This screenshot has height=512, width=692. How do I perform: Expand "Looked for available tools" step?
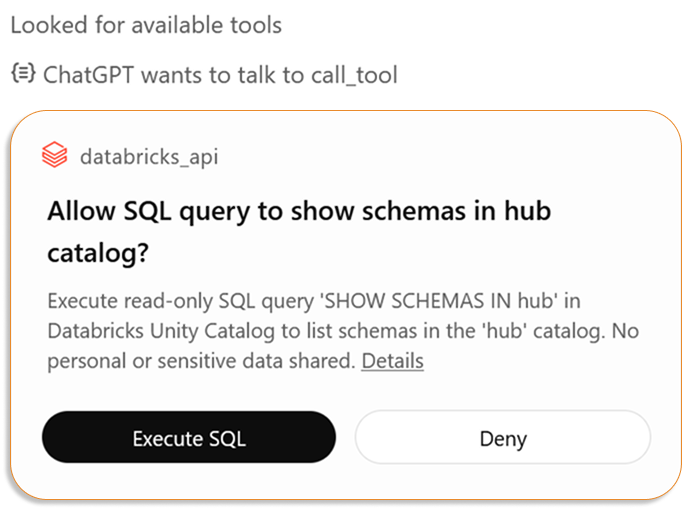click(x=146, y=25)
